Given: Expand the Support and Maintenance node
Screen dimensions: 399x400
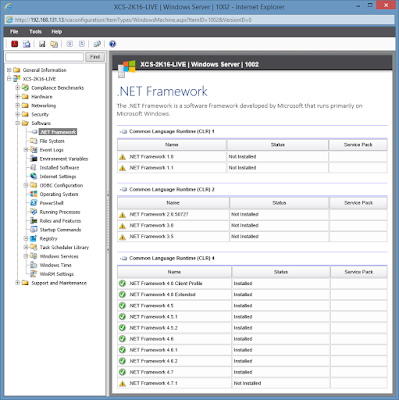Looking at the screenshot, I should [18, 283].
